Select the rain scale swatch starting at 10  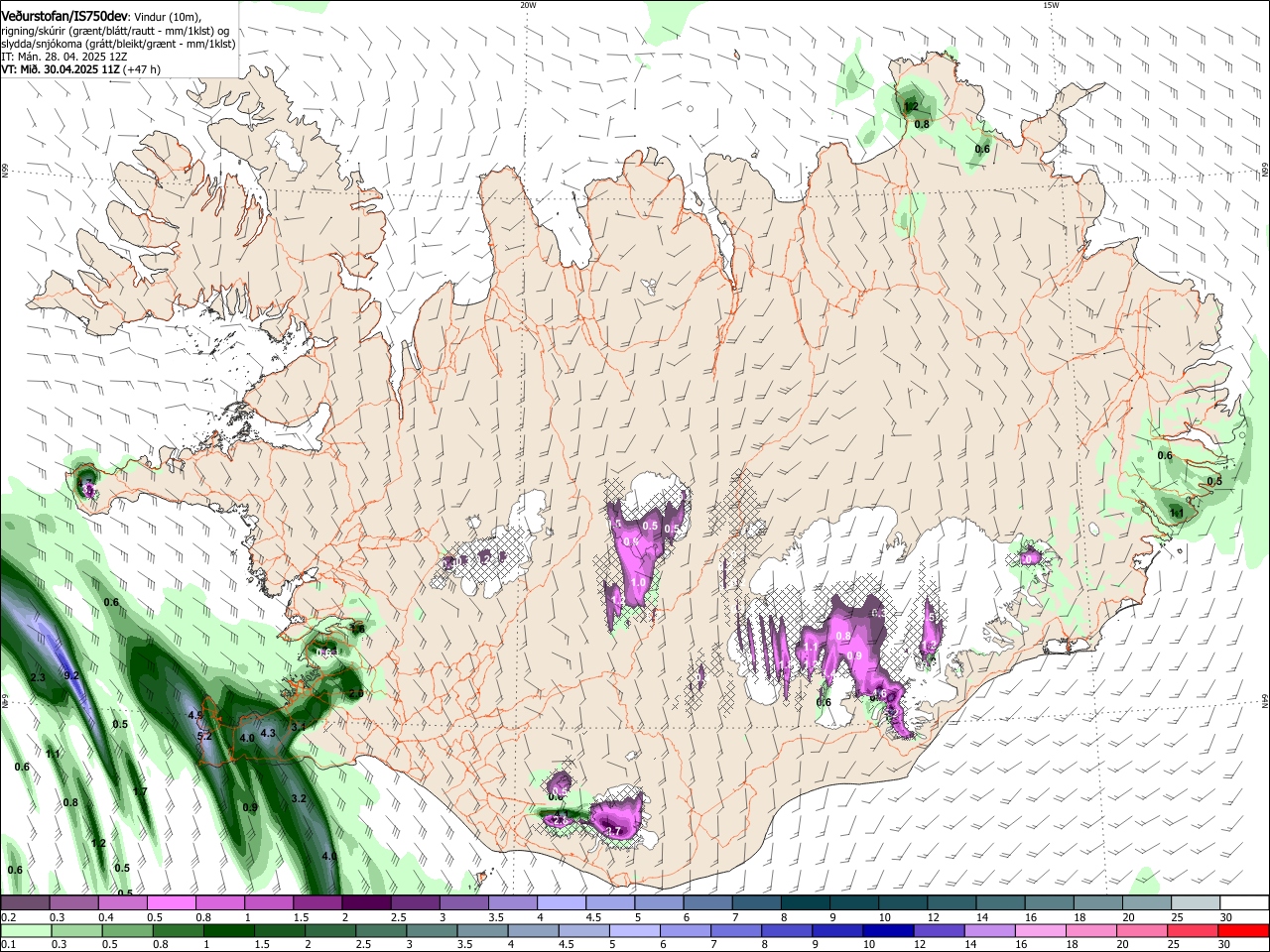(887, 931)
